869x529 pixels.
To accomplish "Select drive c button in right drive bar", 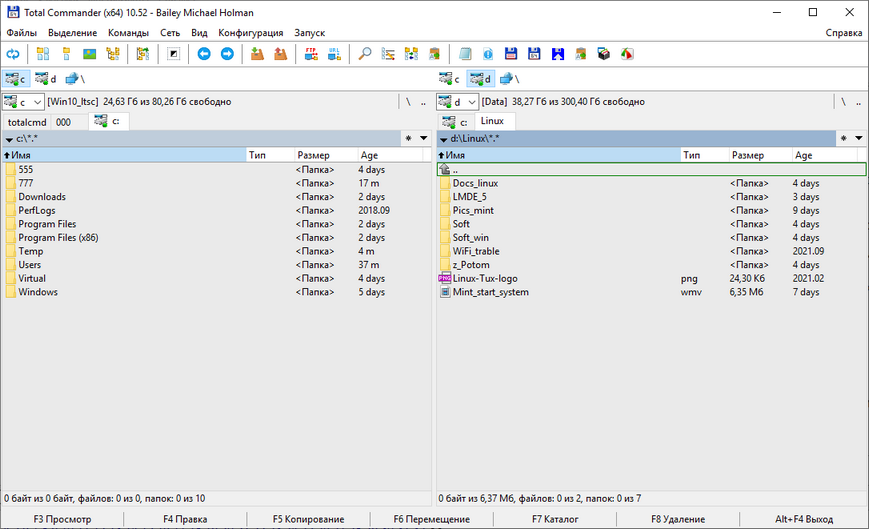I will pyautogui.click(x=449, y=78).
